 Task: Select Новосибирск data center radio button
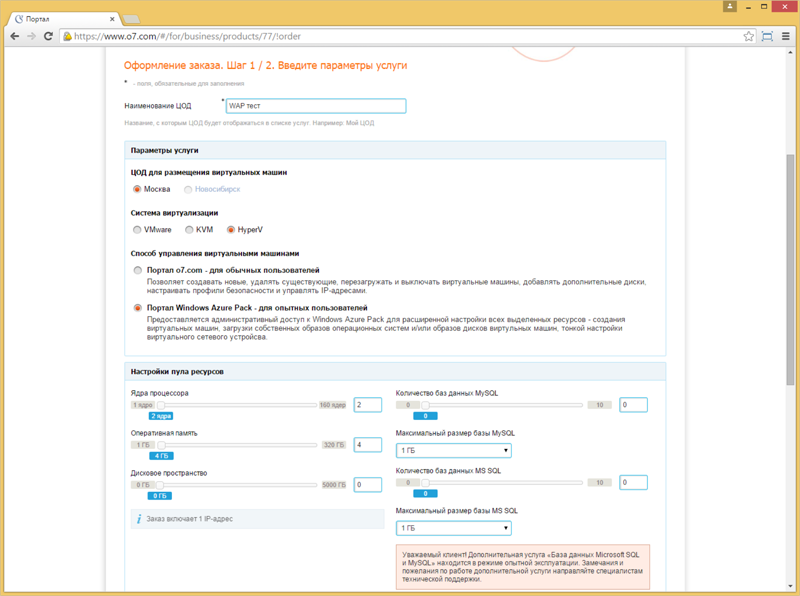(188, 189)
